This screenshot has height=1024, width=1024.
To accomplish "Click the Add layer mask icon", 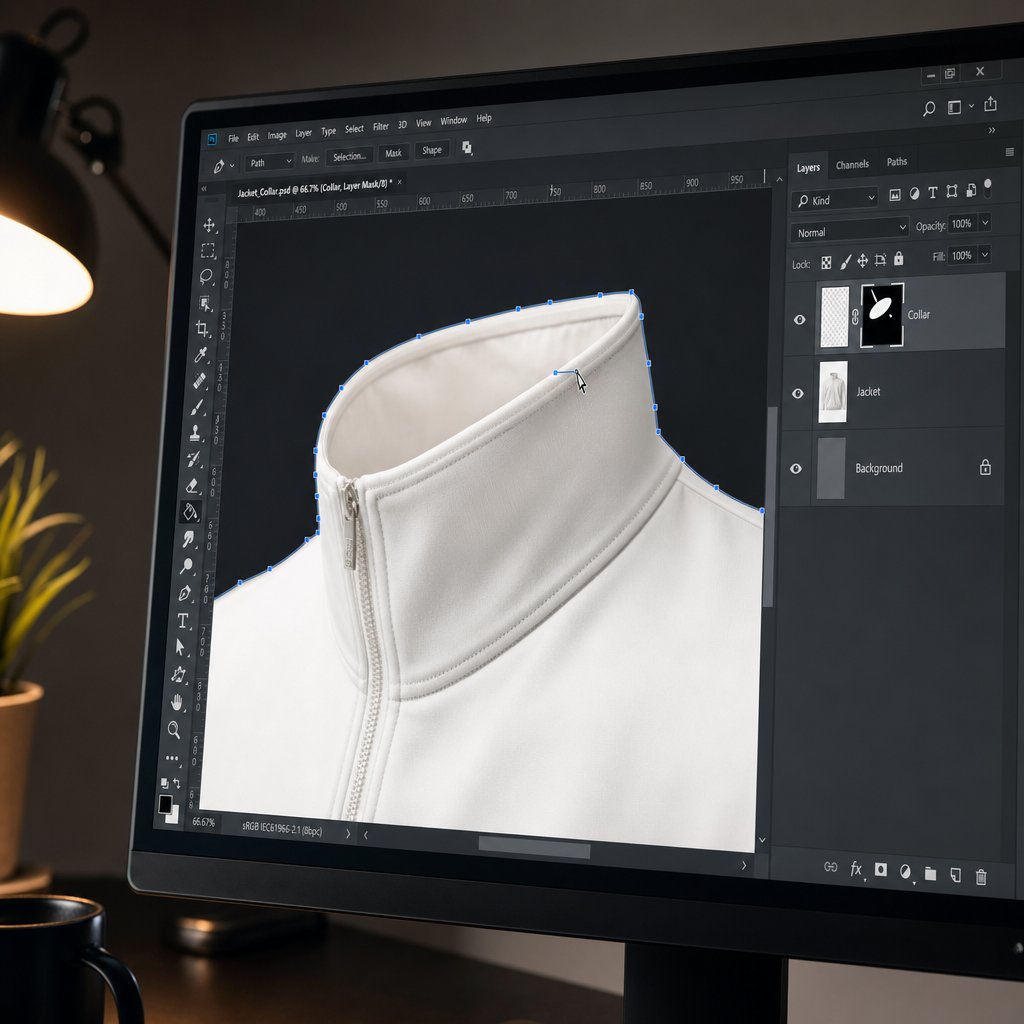I will pos(881,869).
